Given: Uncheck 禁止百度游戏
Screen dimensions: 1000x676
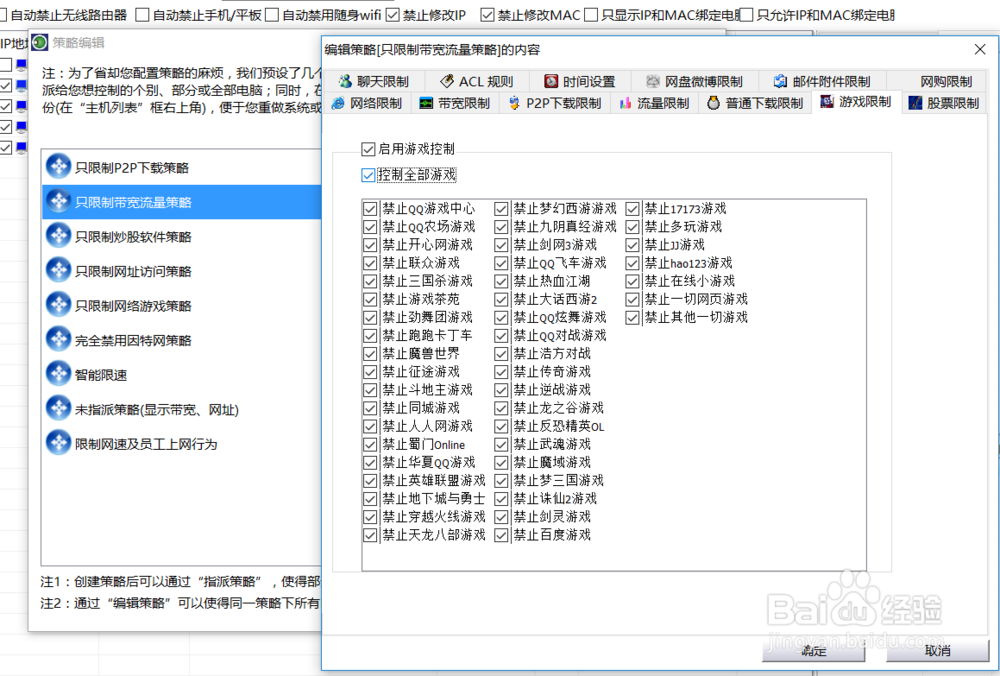Looking at the screenshot, I should click(x=501, y=534).
